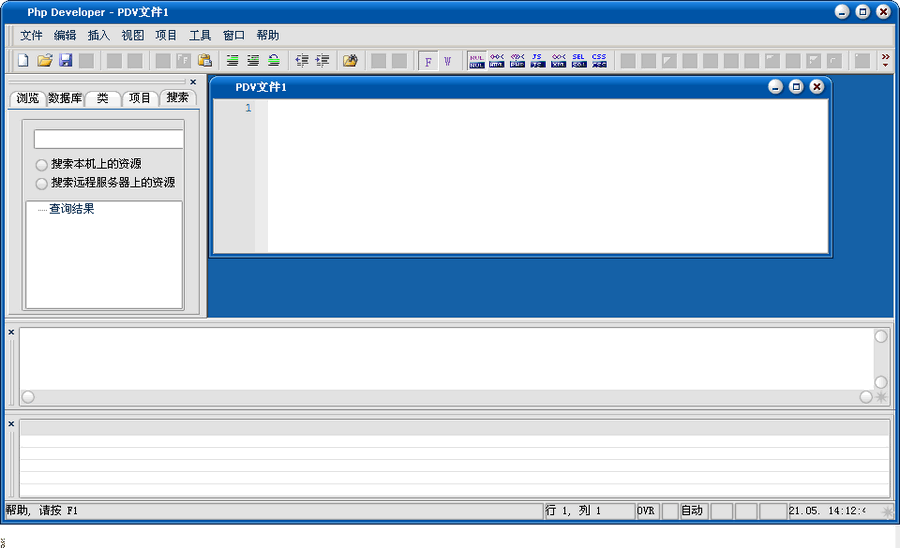Select the HTML syntax mode icon
This screenshot has height=548, width=900.
click(x=497, y=61)
